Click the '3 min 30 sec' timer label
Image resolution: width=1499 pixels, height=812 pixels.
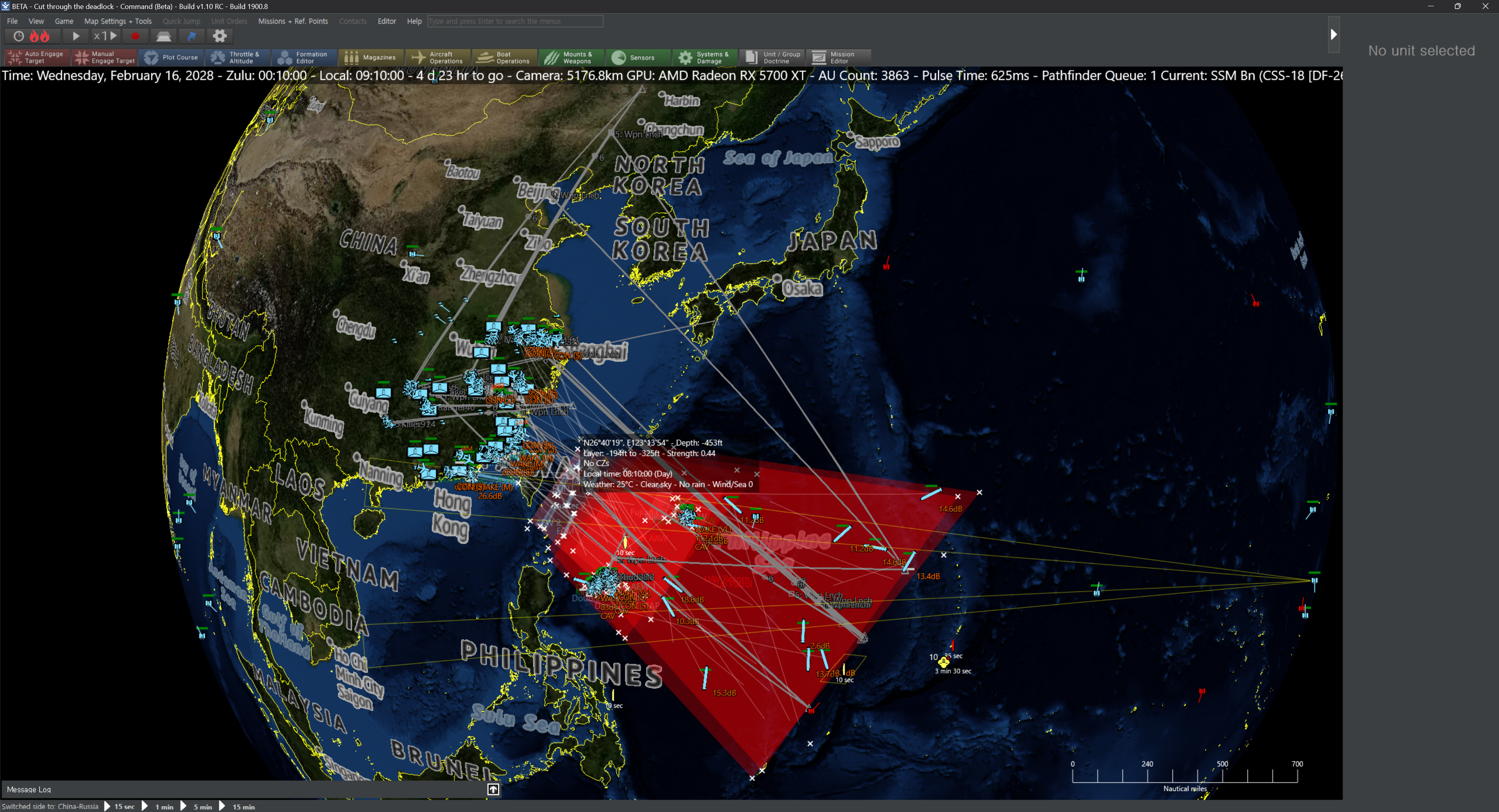tap(953, 671)
